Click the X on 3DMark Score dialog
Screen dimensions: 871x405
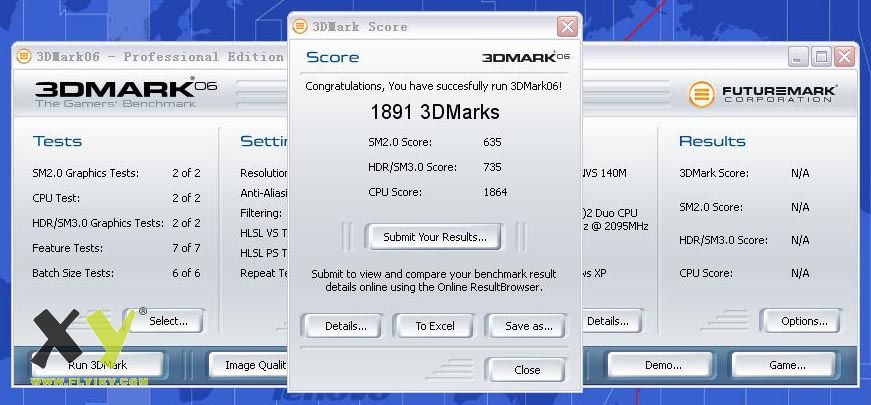tap(567, 26)
